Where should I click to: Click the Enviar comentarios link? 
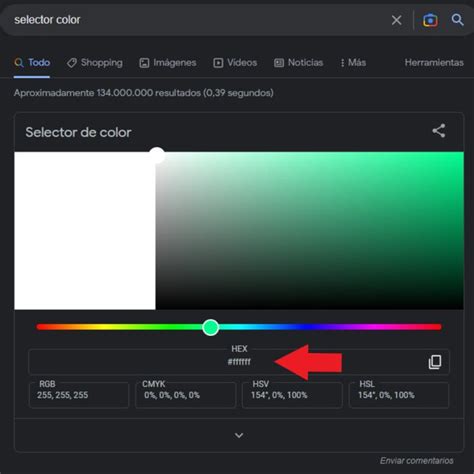pyautogui.click(x=417, y=461)
